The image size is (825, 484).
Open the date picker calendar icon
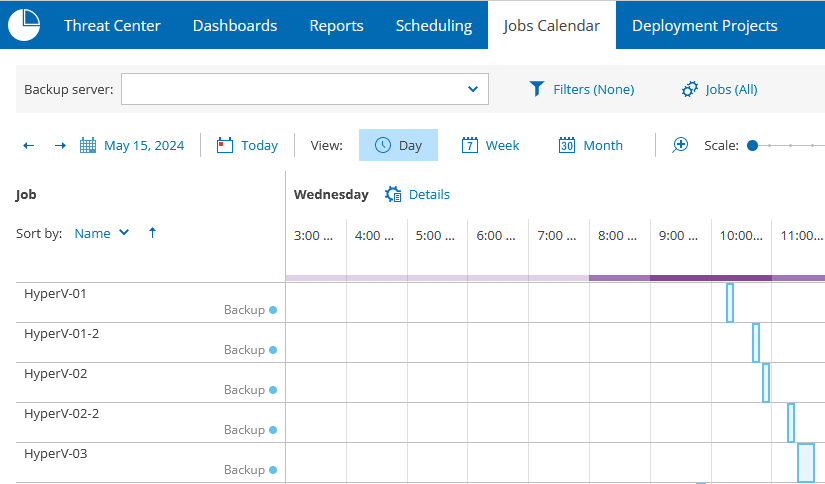88,145
